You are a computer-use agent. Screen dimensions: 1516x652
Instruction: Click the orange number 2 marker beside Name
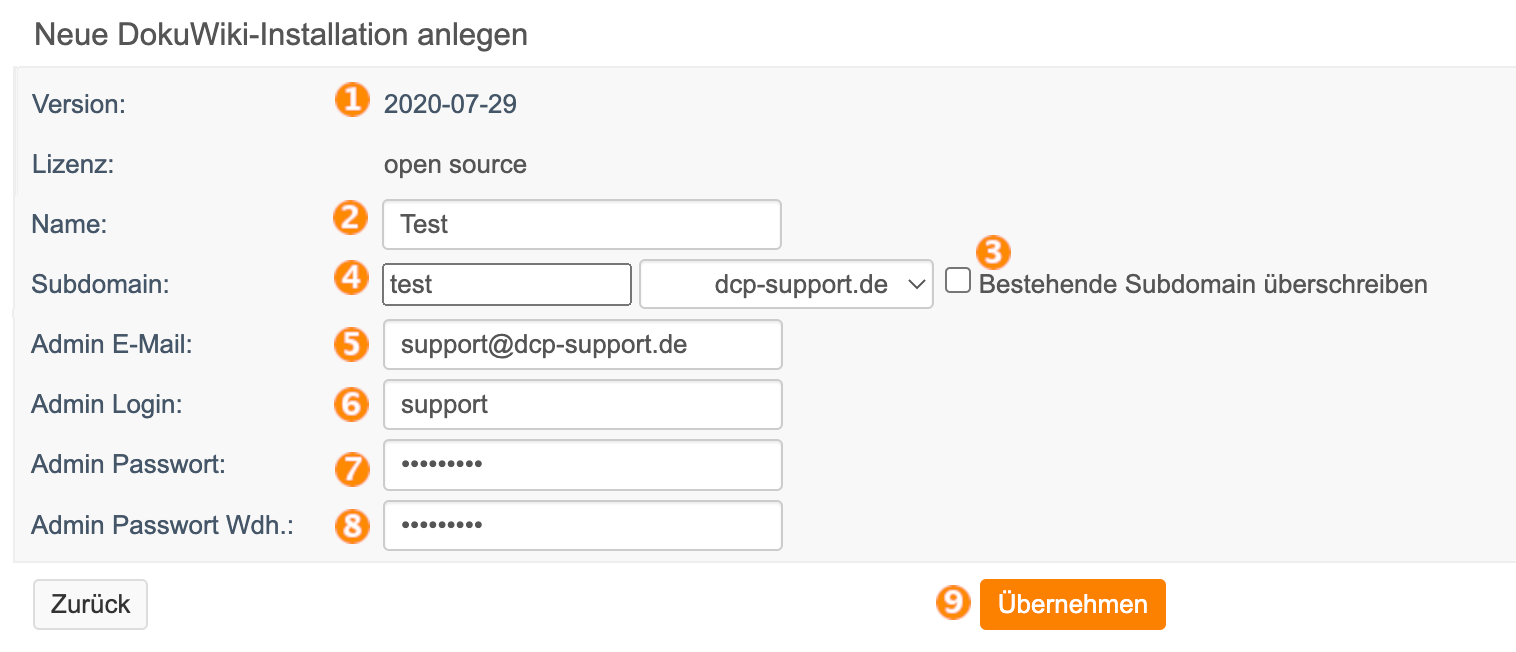(351, 218)
